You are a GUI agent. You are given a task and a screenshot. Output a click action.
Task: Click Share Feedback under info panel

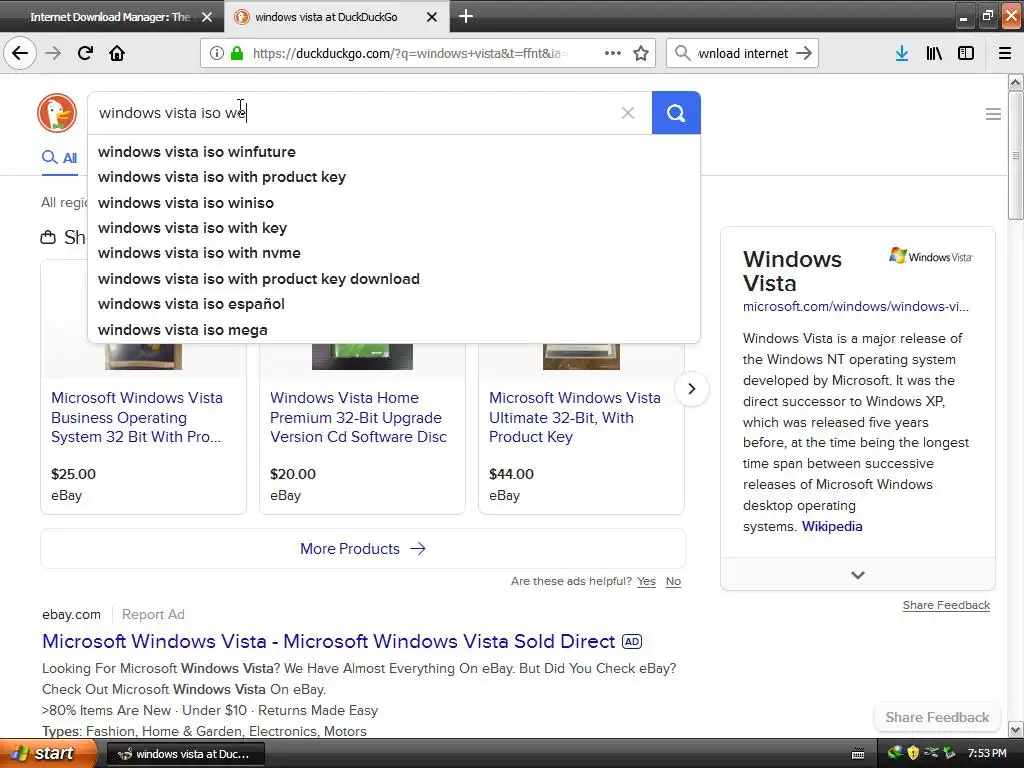click(x=946, y=605)
